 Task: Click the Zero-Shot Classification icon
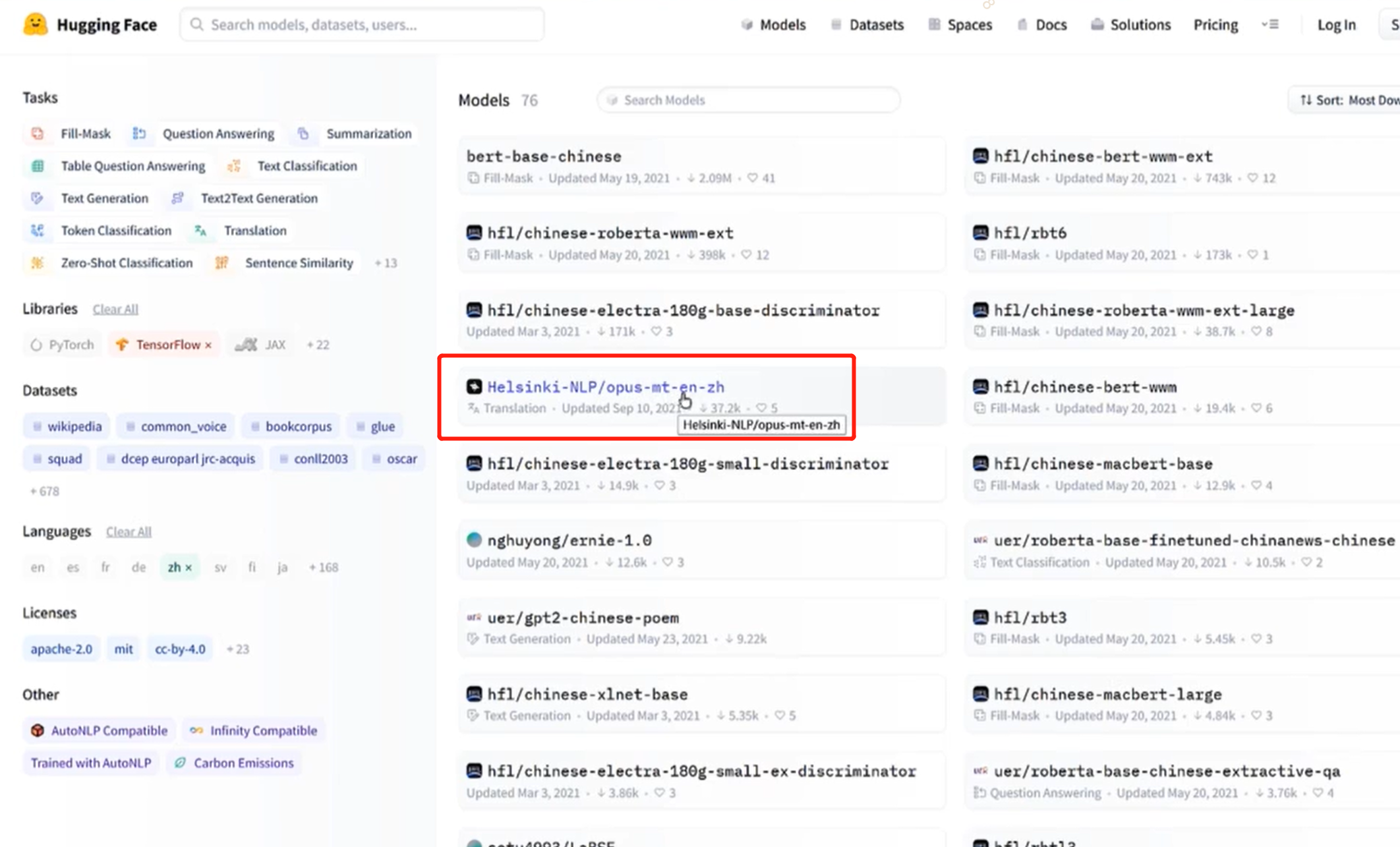pyautogui.click(x=38, y=263)
